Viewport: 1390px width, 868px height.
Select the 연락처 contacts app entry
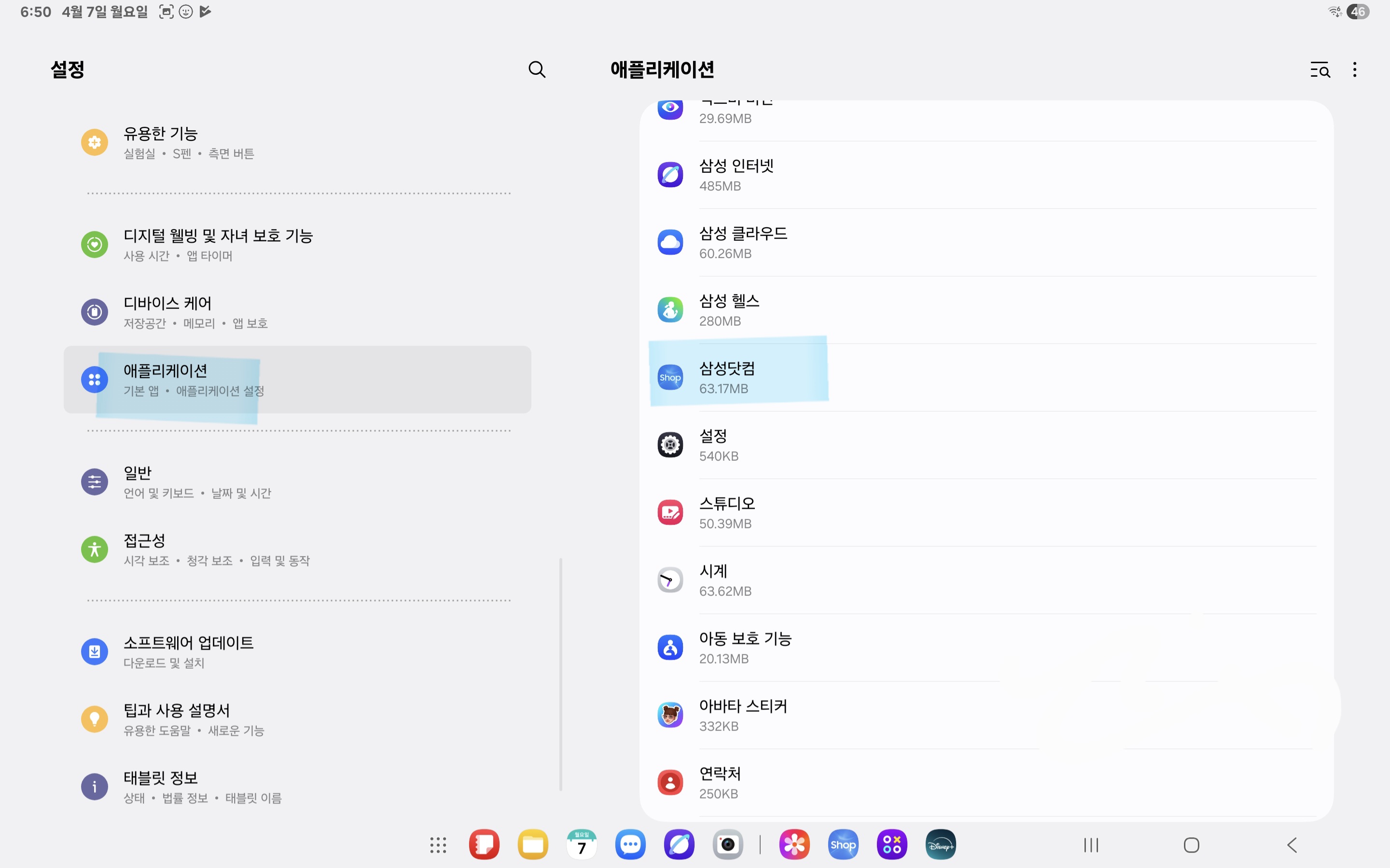(720, 783)
